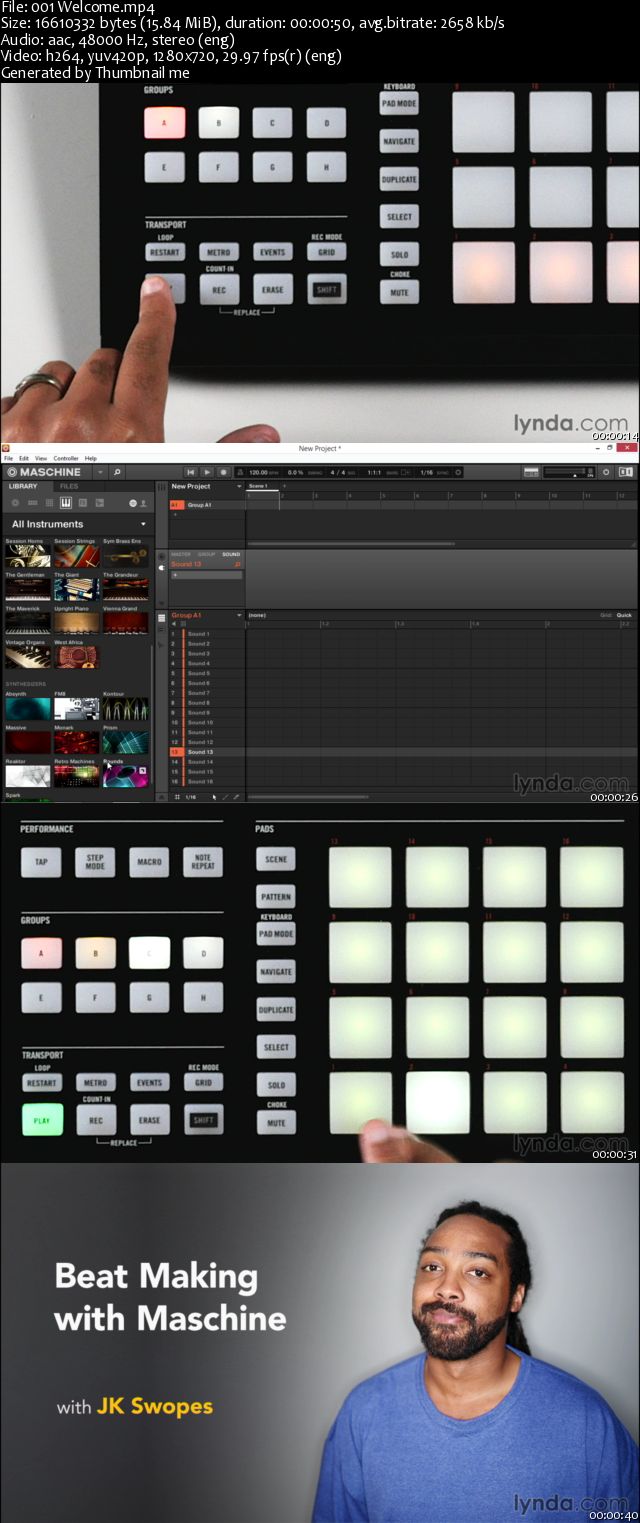Select the Sound 16 row in sound list
The height and width of the screenshot is (1523, 640).
point(206,781)
